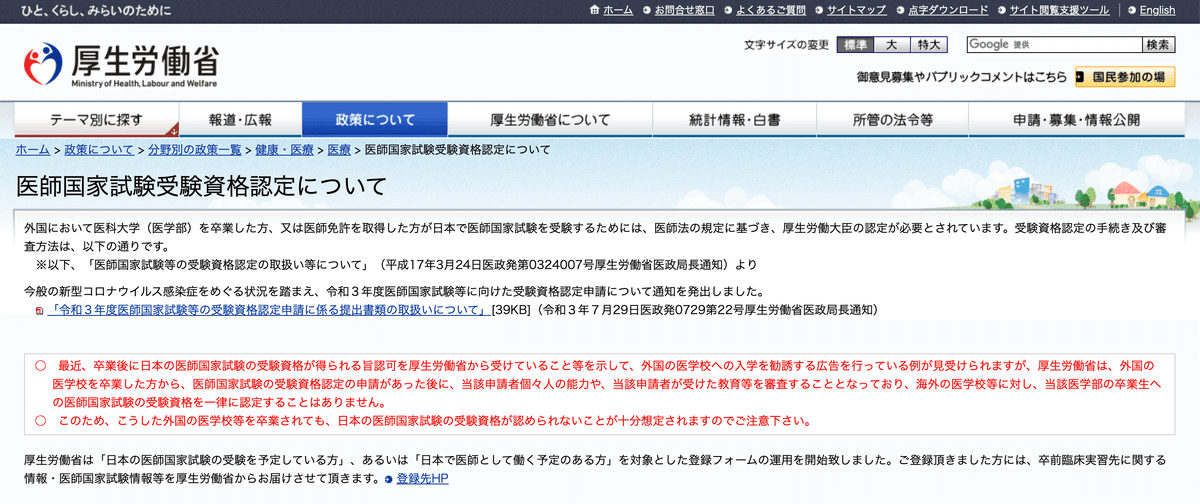Click the 医師国家試験受験資格認定について page heading
Screen dimensions: 1200x504
click(200, 186)
